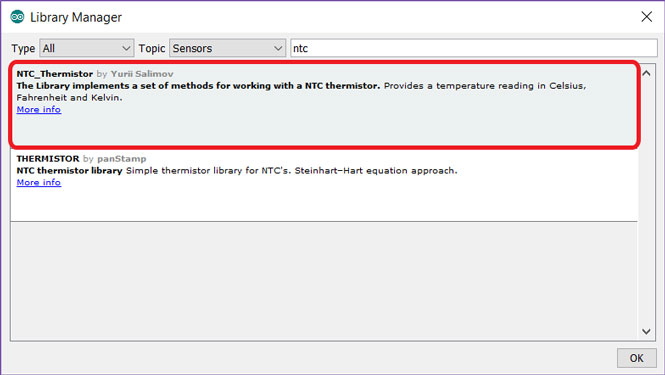Click the chevron arrow of the Type combo box
Screen dimensions: 665x375
126,48
